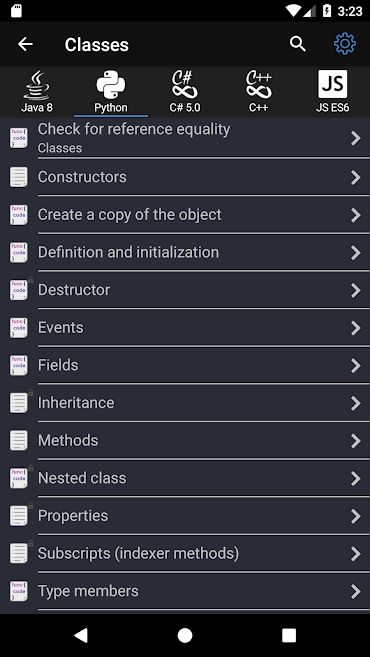Screen dimensions: 370x657
Task: Open Definition and initialization topic
Action: click(185, 252)
